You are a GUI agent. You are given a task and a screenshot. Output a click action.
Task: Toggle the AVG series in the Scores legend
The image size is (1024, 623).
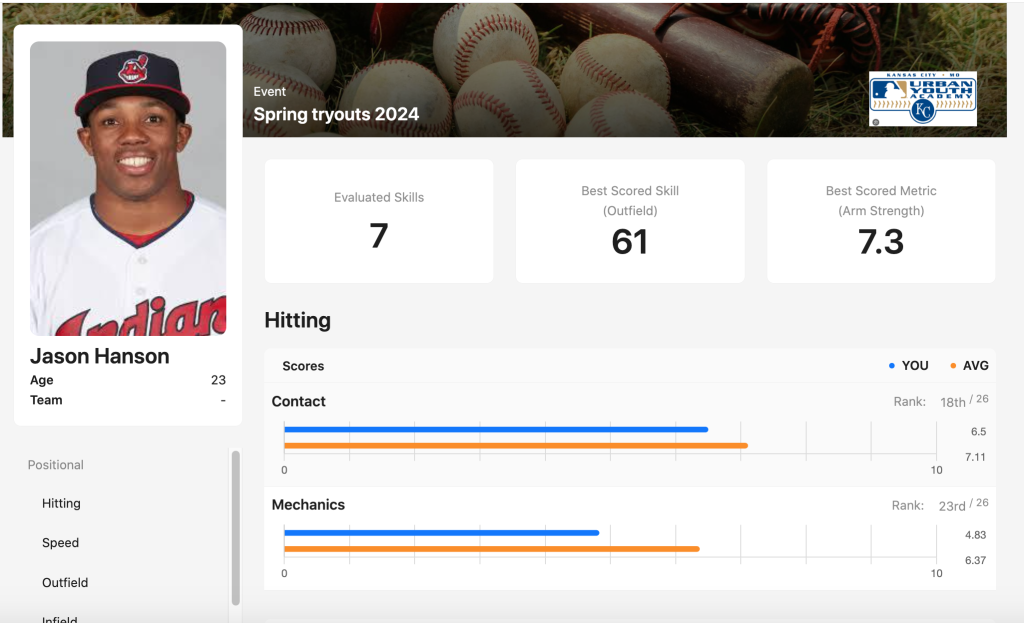[969, 366]
